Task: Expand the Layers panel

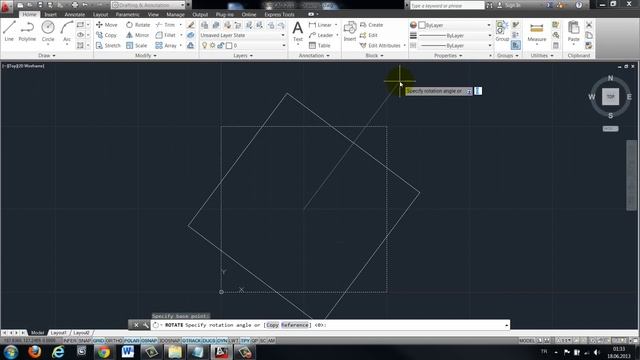Action: tap(243, 56)
